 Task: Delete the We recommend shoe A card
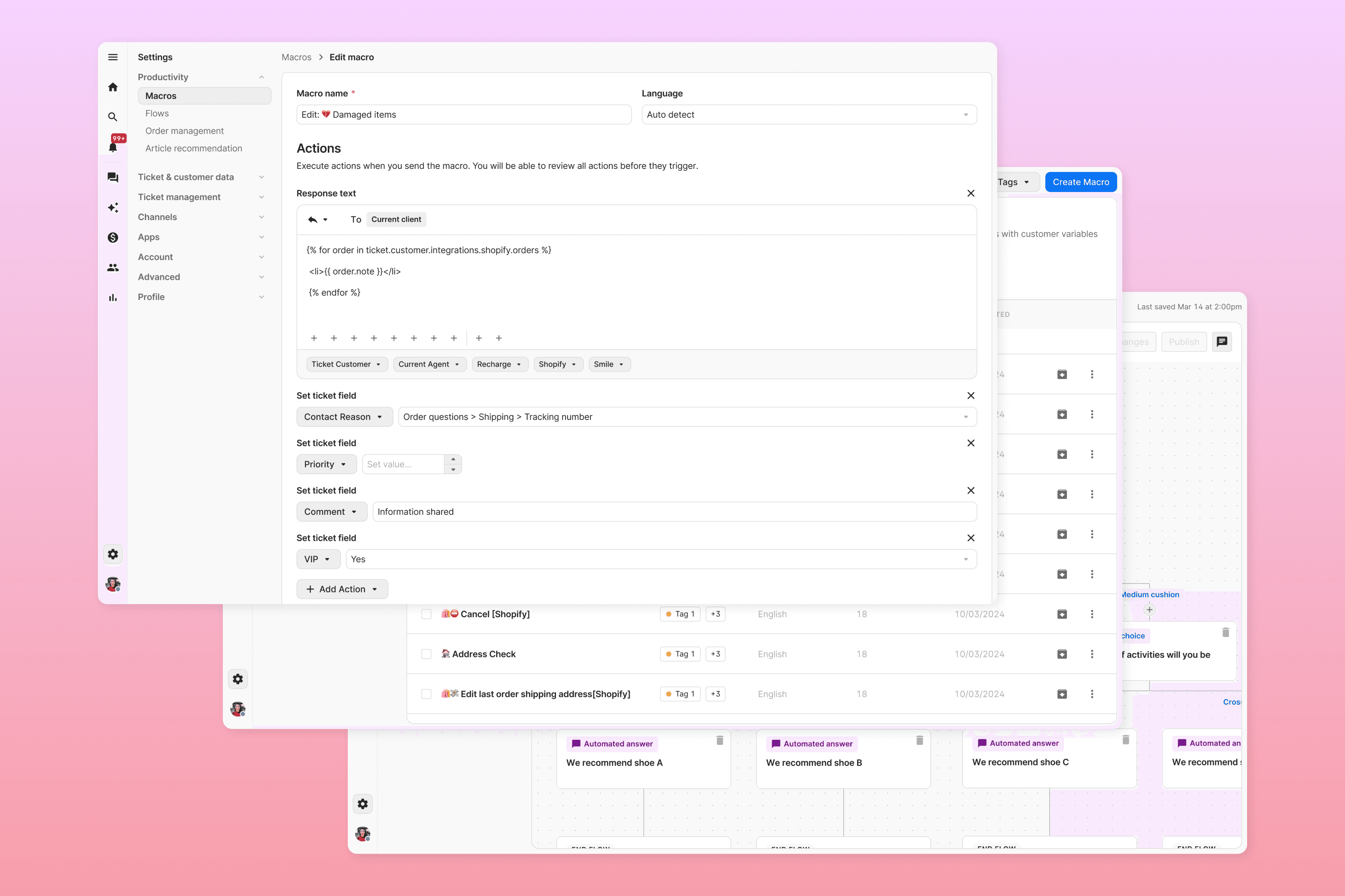click(720, 741)
